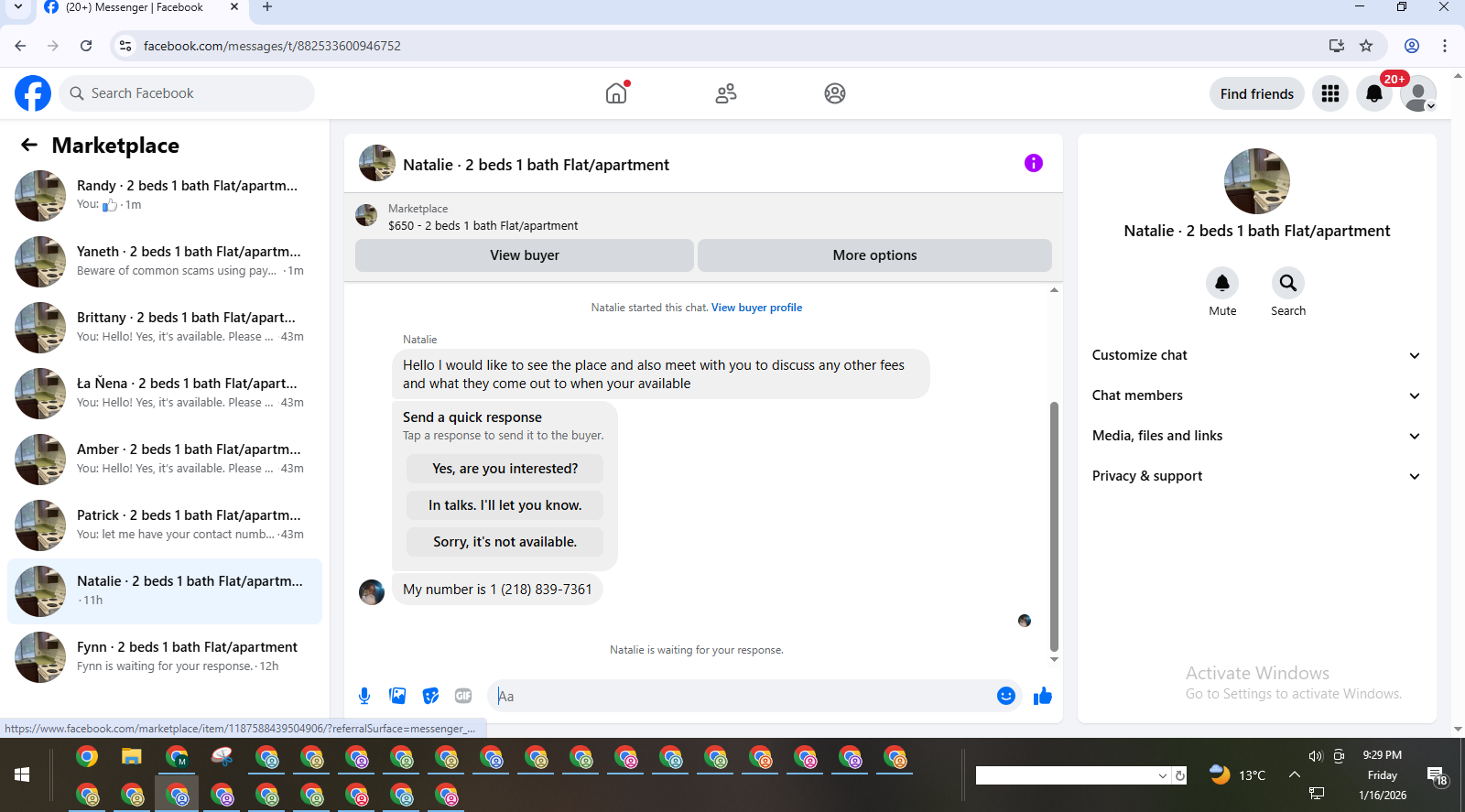The height and width of the screenshot is (812, 1465).
Task: Open the View buyer profile link
Action: 756,308
